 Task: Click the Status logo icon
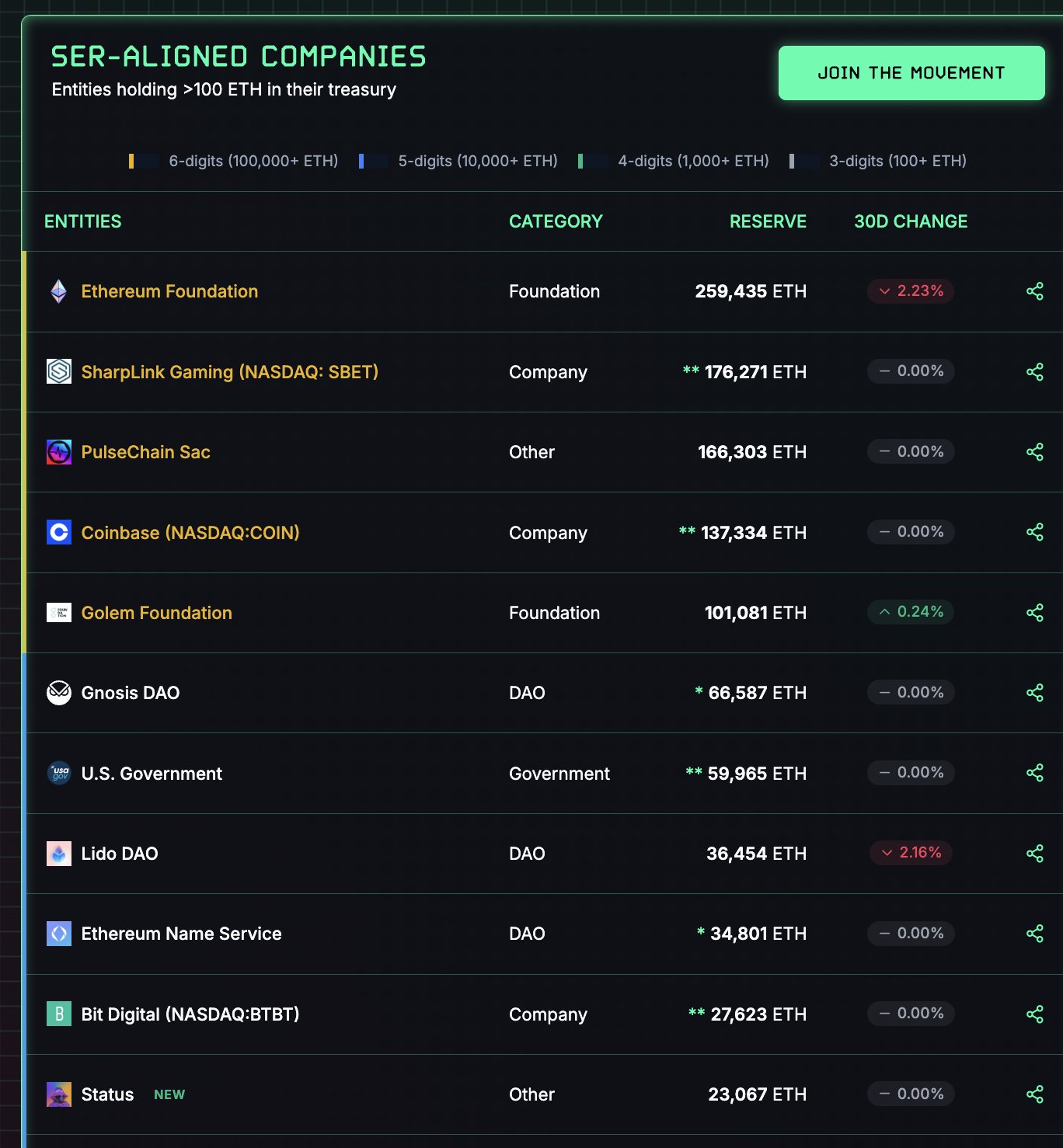[59, 1094]
